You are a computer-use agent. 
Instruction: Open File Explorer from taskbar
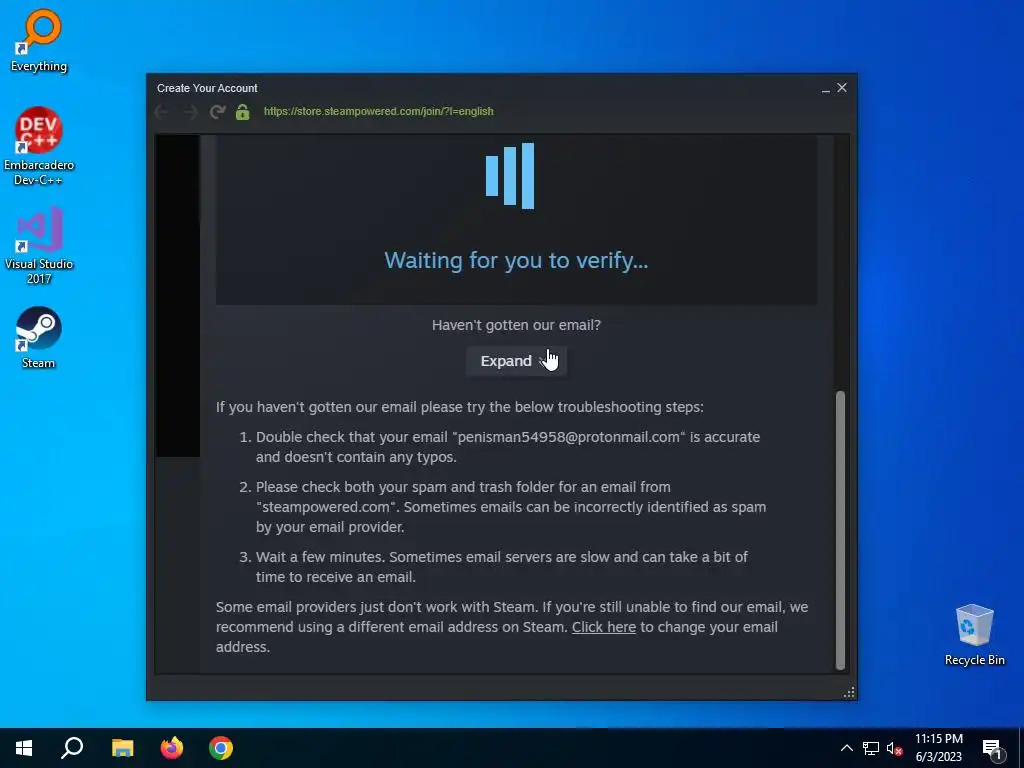point(122,748)
